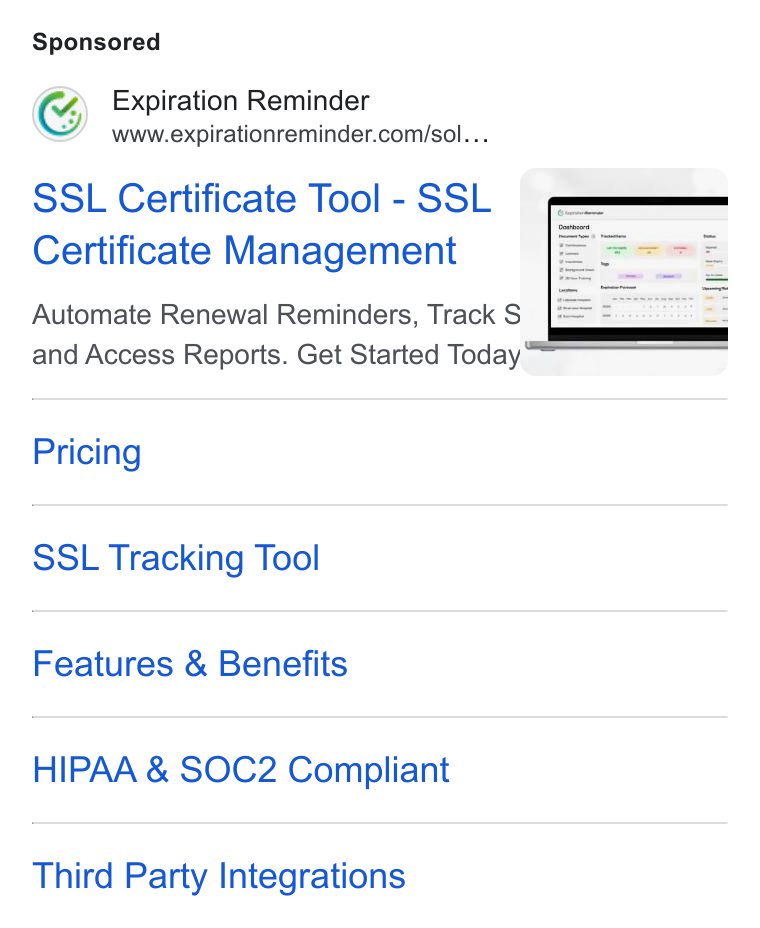
Task: Click the Automate Renewal Reminders description text
Action: coord(276,315)
